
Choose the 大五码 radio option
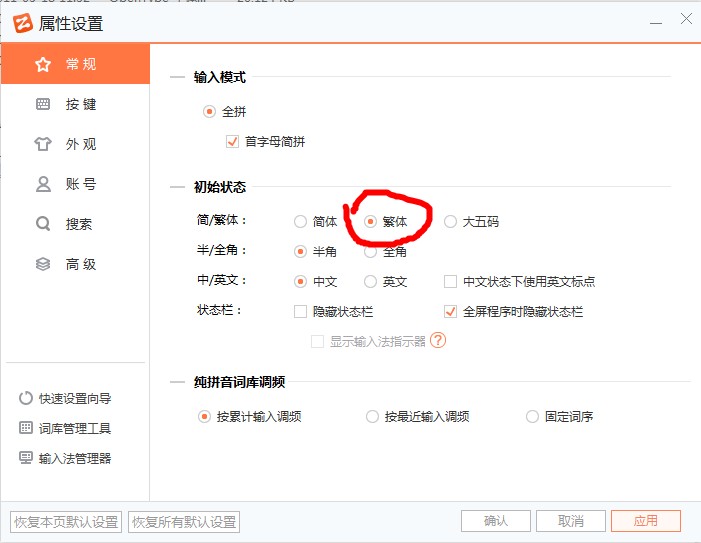coord(450,221)
